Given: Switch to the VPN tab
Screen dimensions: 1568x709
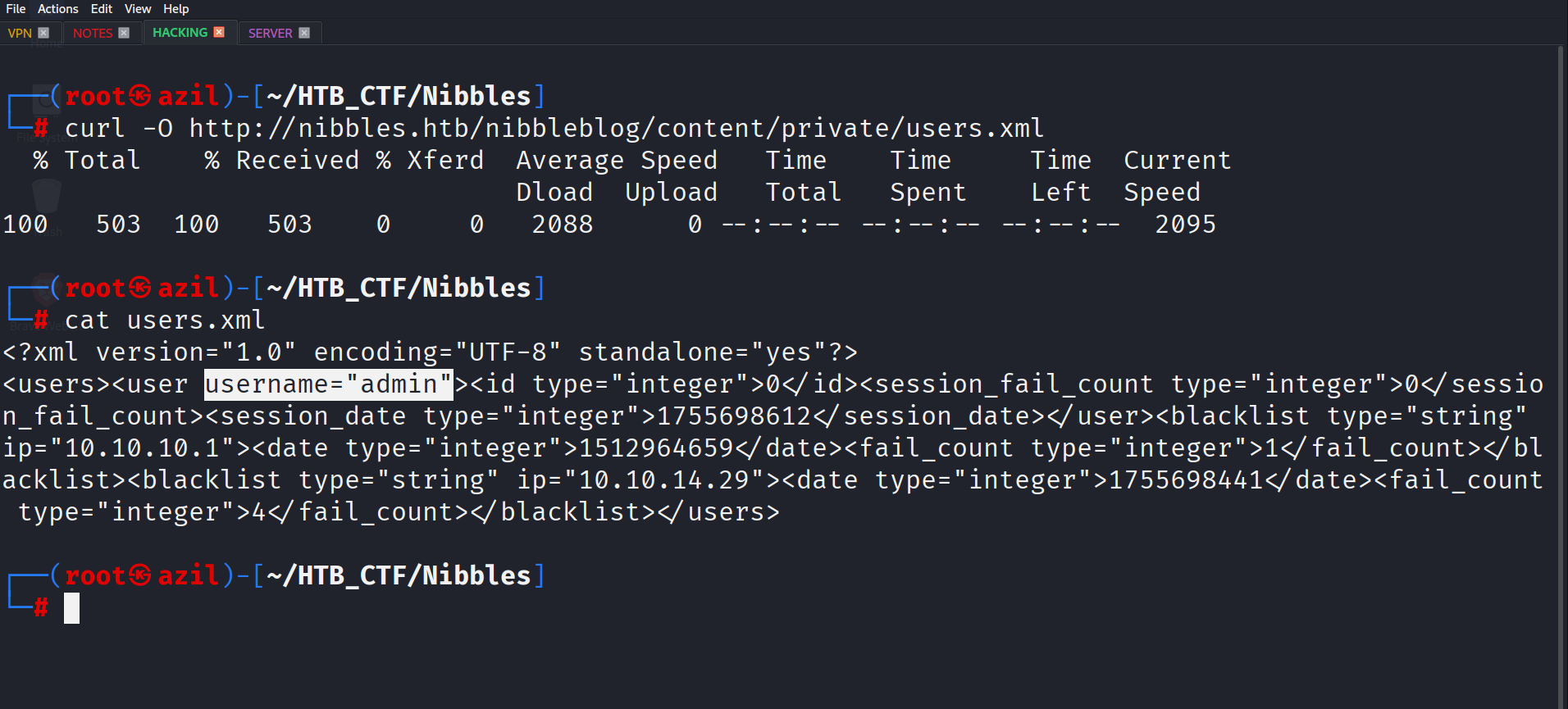Looking at the screenshot, I should click(20, 34).
